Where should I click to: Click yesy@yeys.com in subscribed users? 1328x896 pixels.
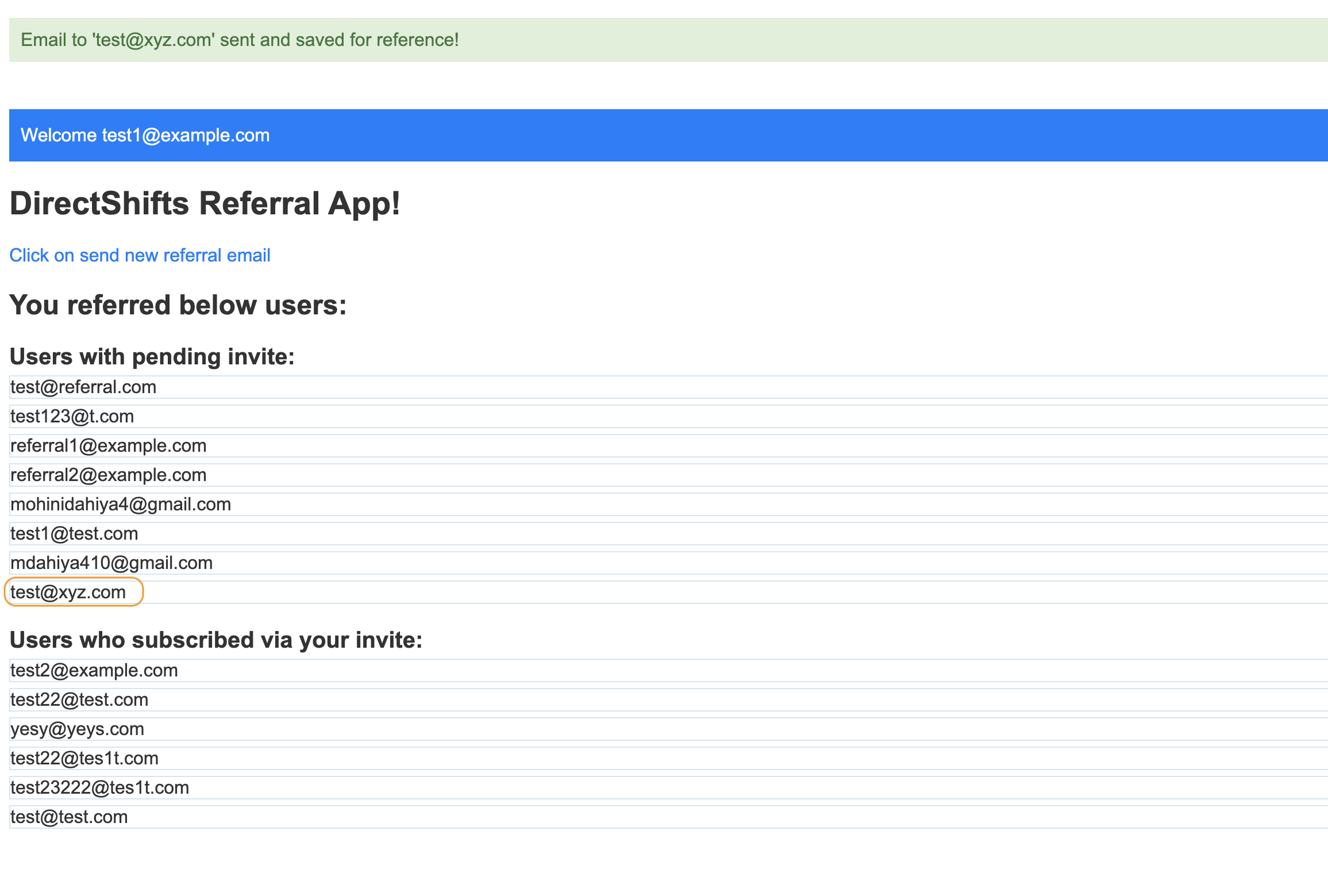(x=77, y=729)
